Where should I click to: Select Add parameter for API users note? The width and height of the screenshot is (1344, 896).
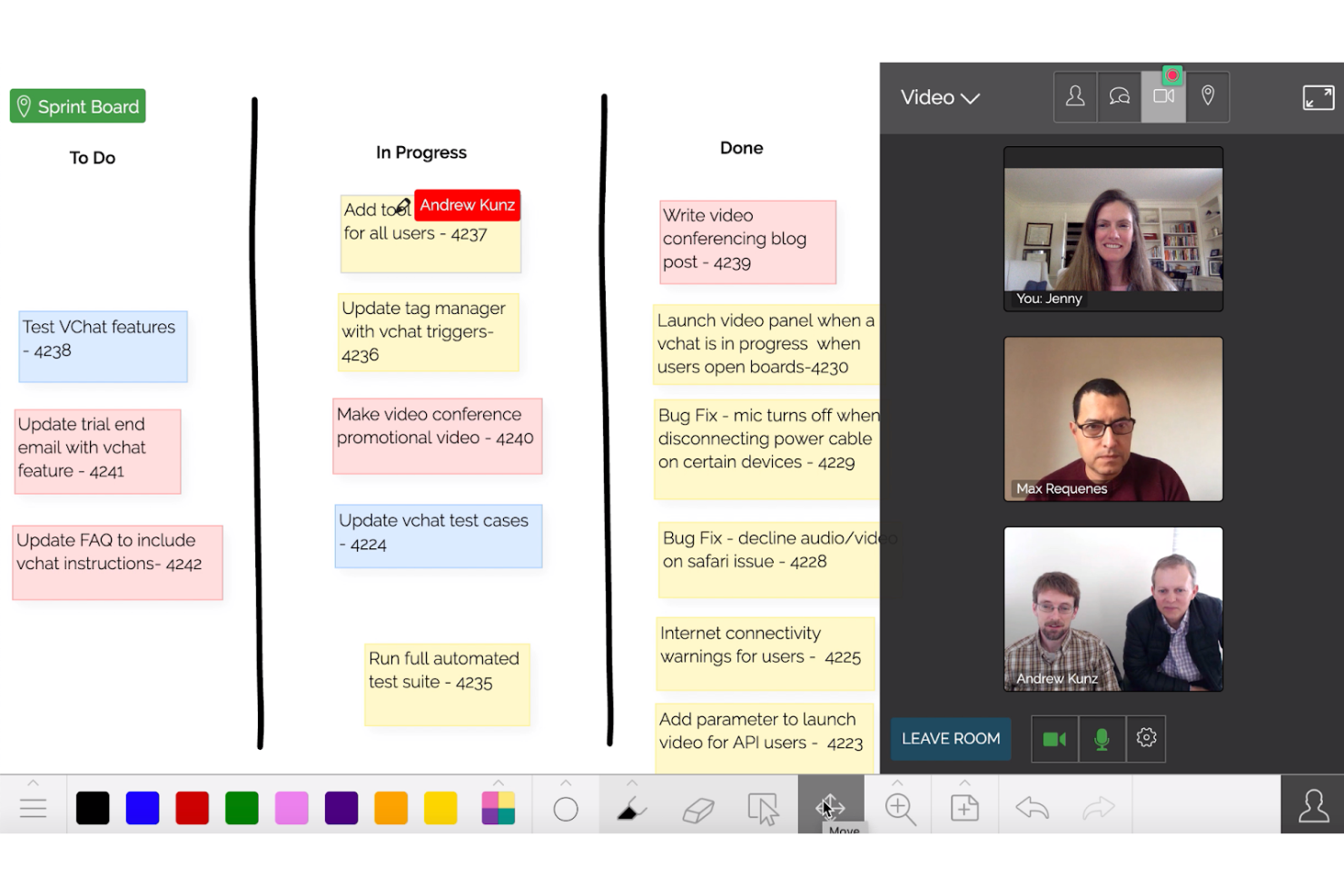coord(765,737)
